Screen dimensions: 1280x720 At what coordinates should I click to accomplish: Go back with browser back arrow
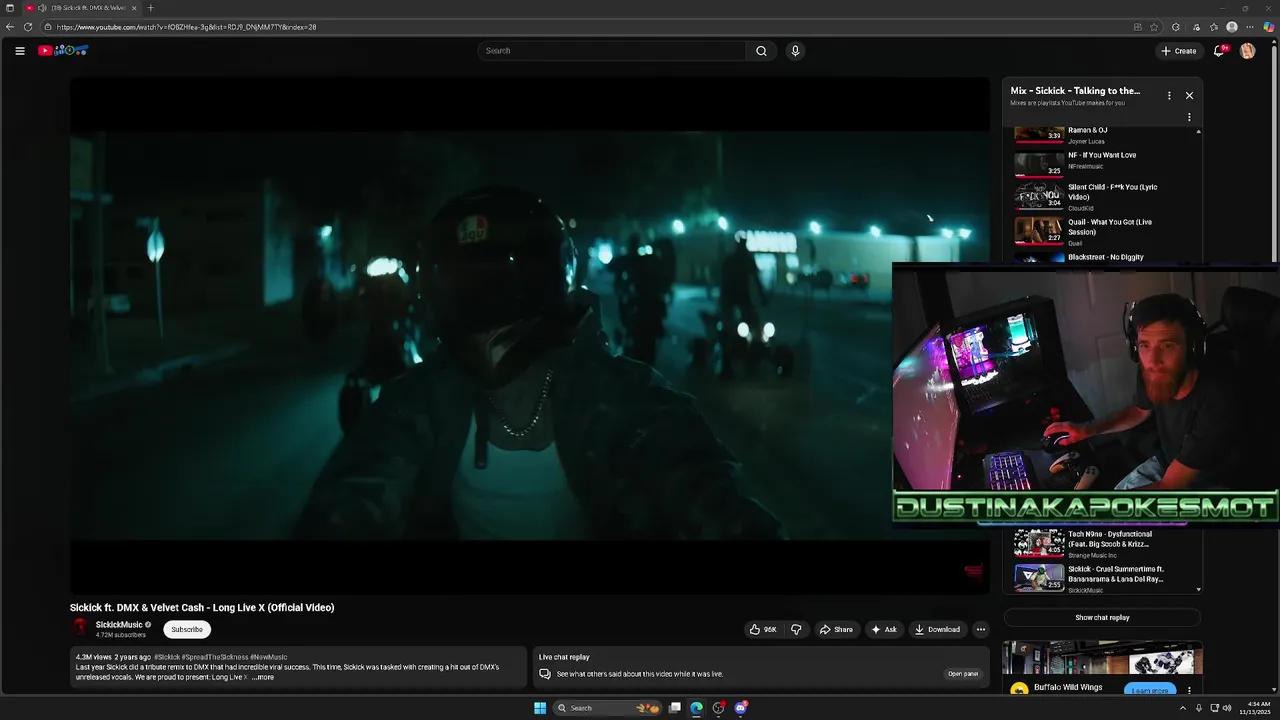[x=10, y=27]
